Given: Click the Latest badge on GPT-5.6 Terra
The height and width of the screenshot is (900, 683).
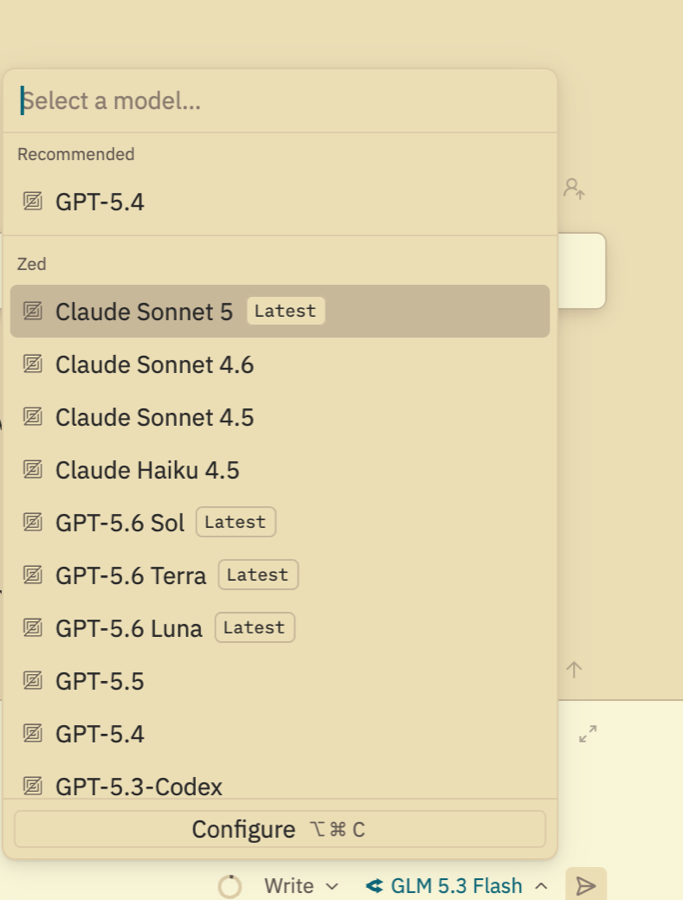Looking at the screenshot, I should [258, 575].
